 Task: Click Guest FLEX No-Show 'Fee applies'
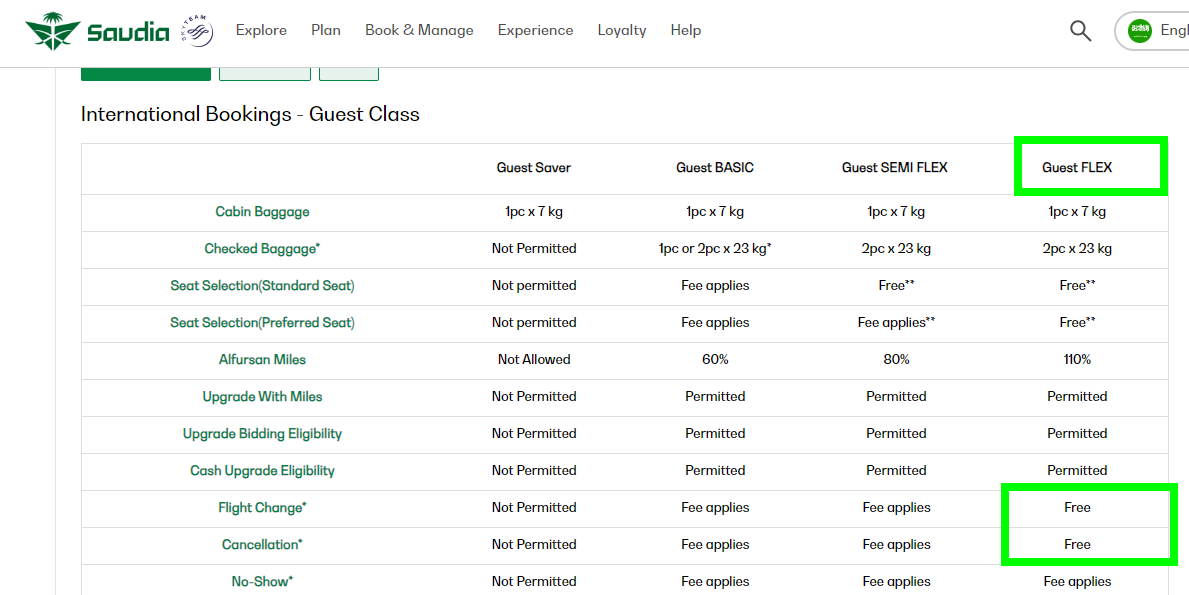point(1077,582)
